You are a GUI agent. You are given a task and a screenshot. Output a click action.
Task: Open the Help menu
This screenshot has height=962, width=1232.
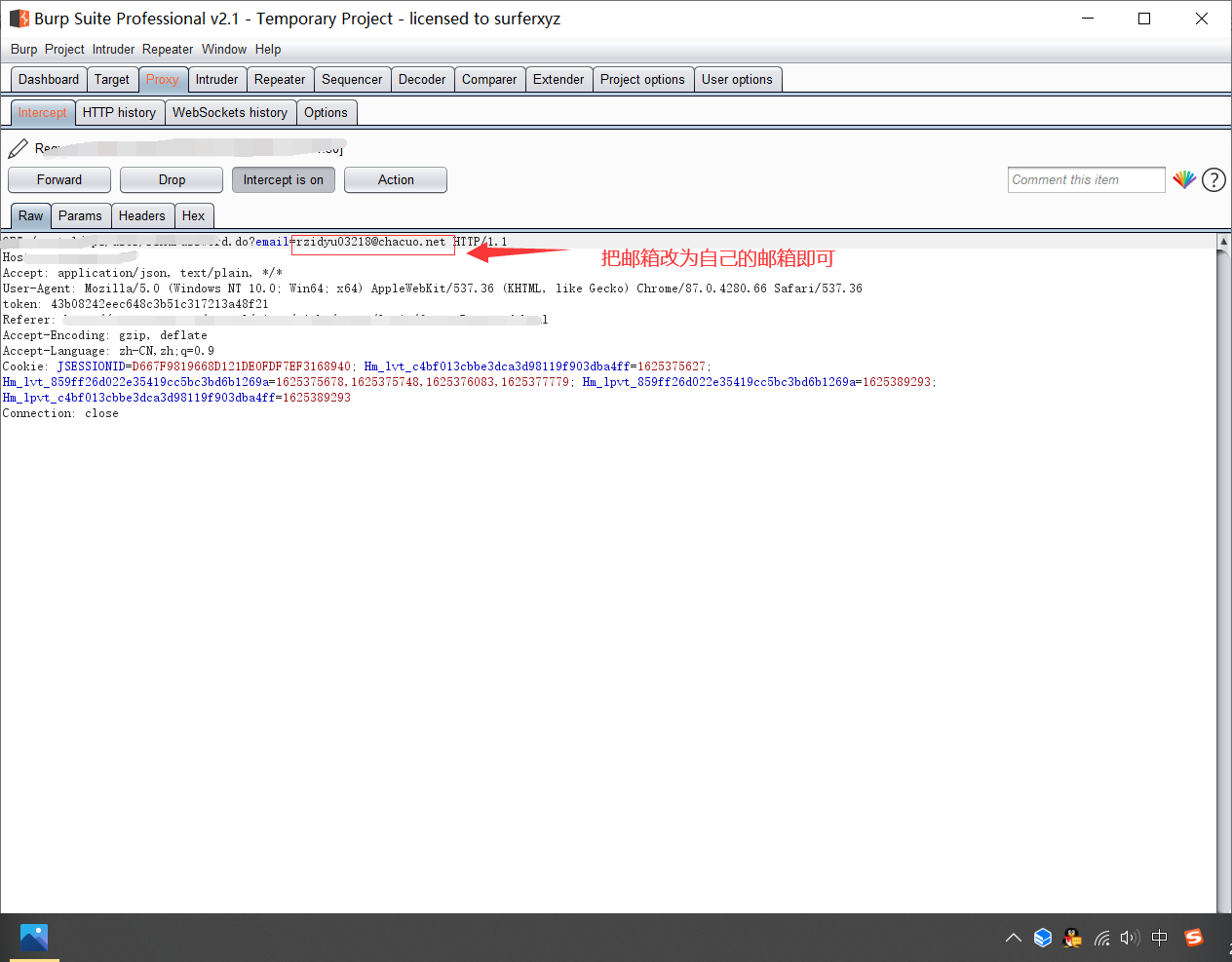click(268, 49)
